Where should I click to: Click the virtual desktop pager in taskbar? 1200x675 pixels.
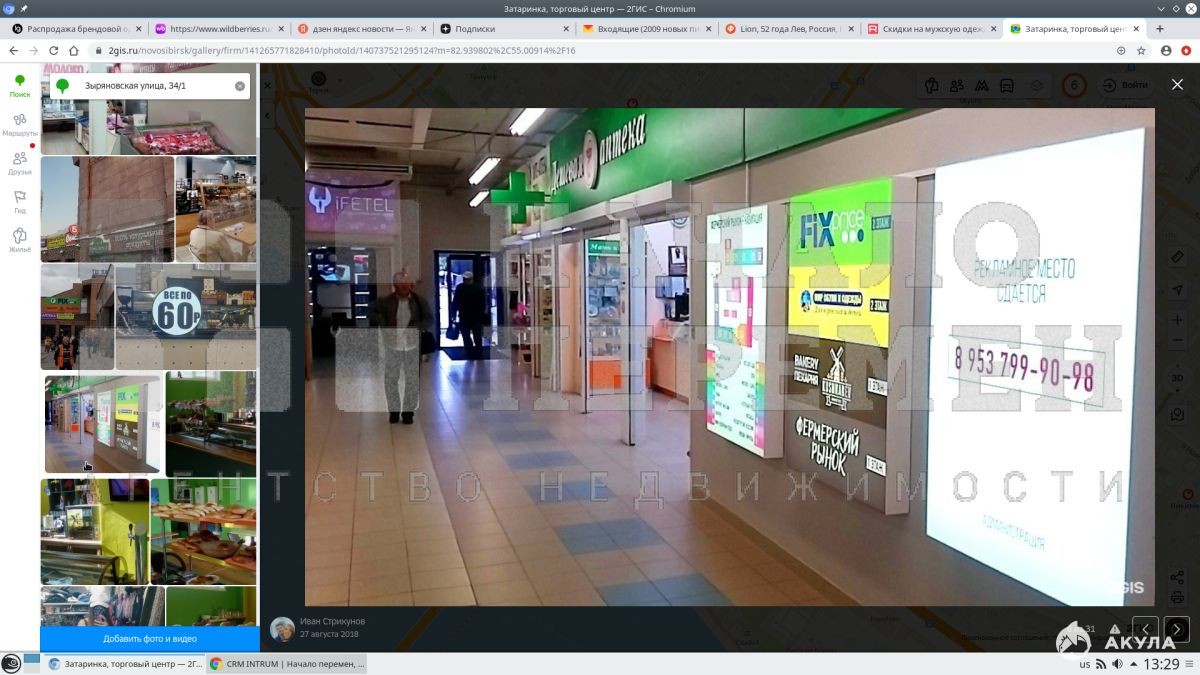(32, 664)
